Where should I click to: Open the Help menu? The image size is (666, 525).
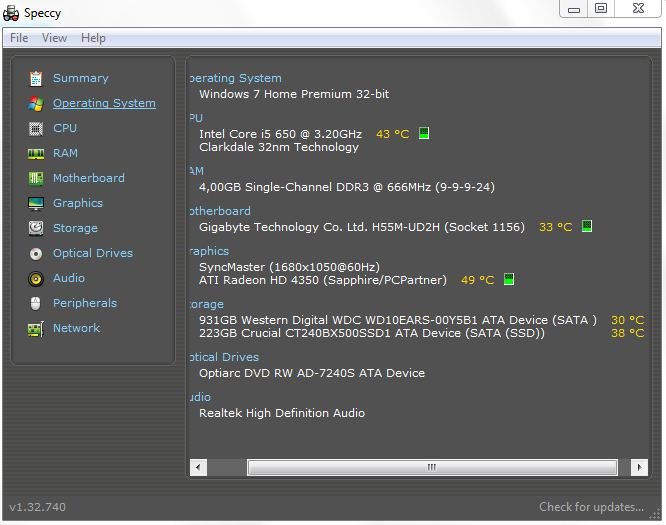[x=93, y=38]
